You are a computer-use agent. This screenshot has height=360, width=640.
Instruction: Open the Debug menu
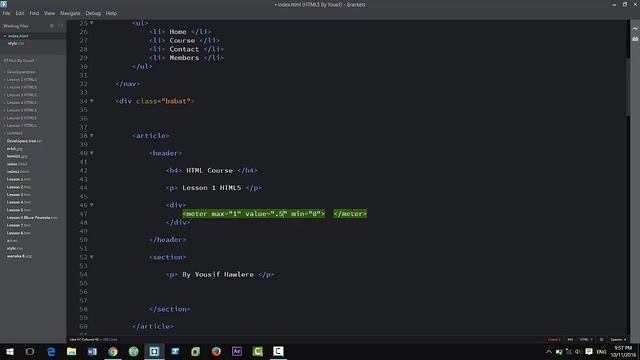93,13
